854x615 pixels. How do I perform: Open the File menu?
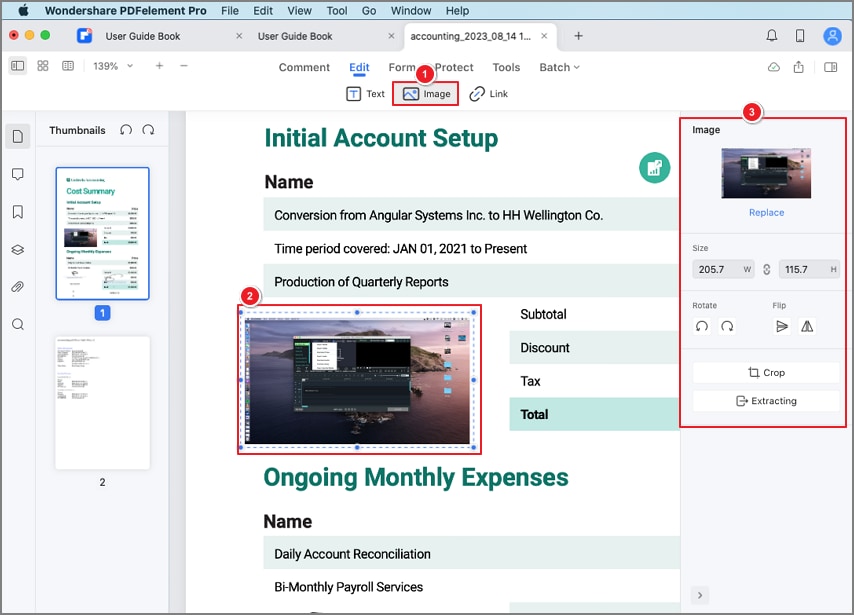230,10
